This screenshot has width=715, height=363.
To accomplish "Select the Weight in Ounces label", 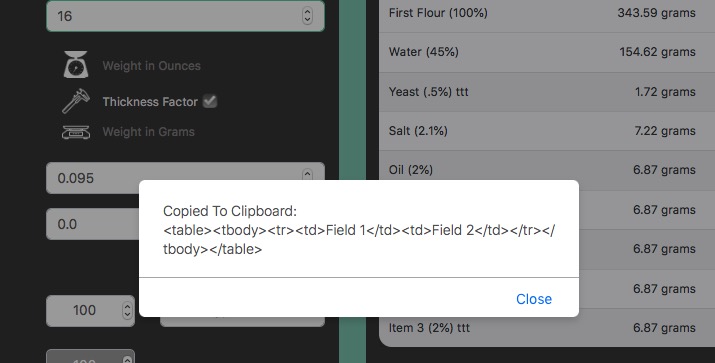I will [x=151, y=66].
